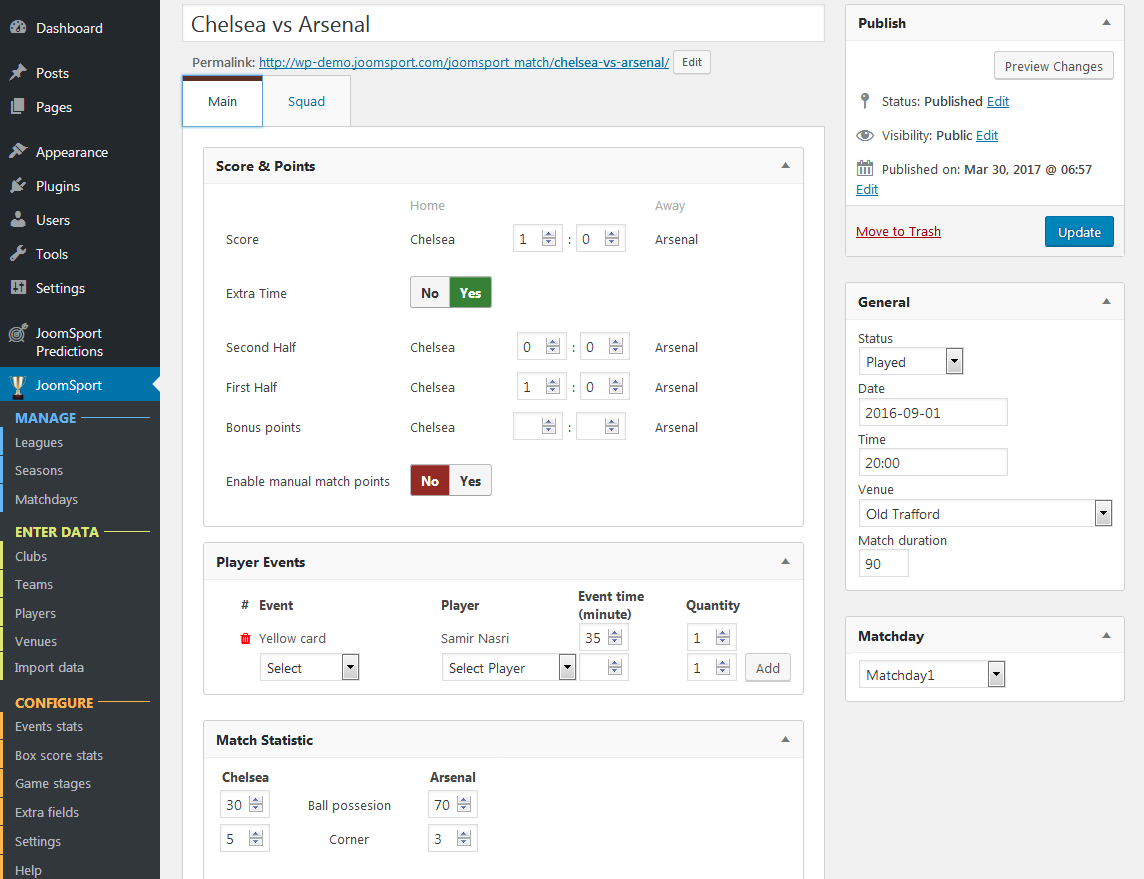Collapse the General box
The height and width of the screenshot is (879, 1144).
(1107, 301)
